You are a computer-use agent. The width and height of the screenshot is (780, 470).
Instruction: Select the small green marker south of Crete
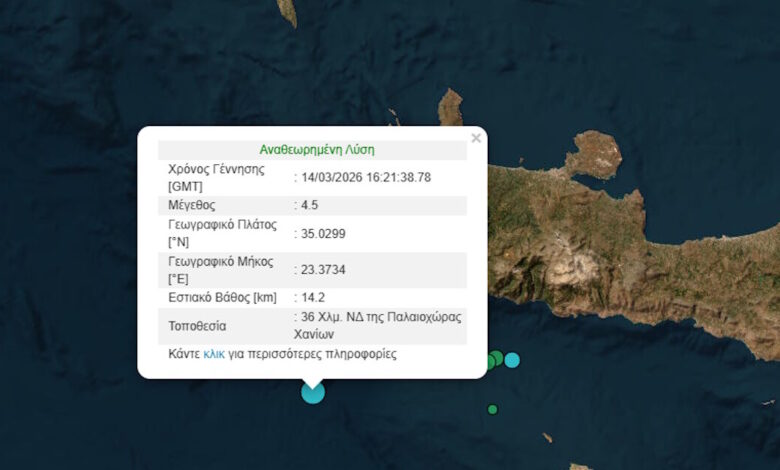coord(492,409)
